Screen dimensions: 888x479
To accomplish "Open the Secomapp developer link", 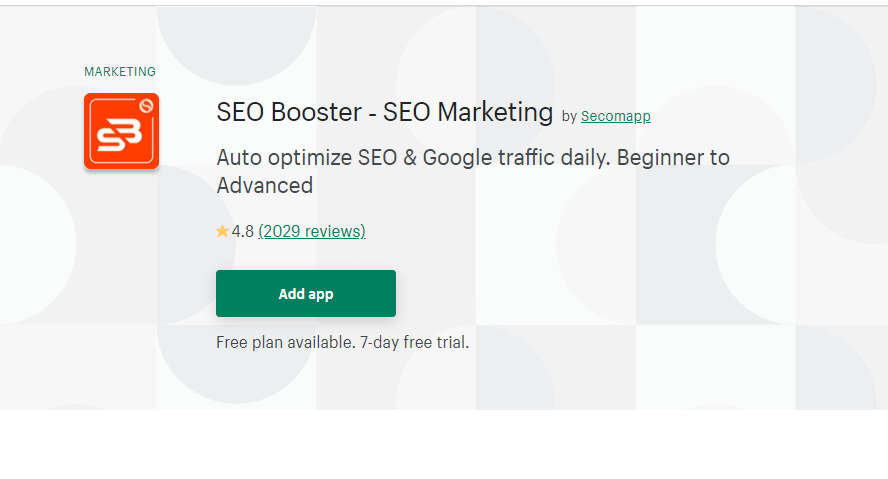I will tap(616, 116).
